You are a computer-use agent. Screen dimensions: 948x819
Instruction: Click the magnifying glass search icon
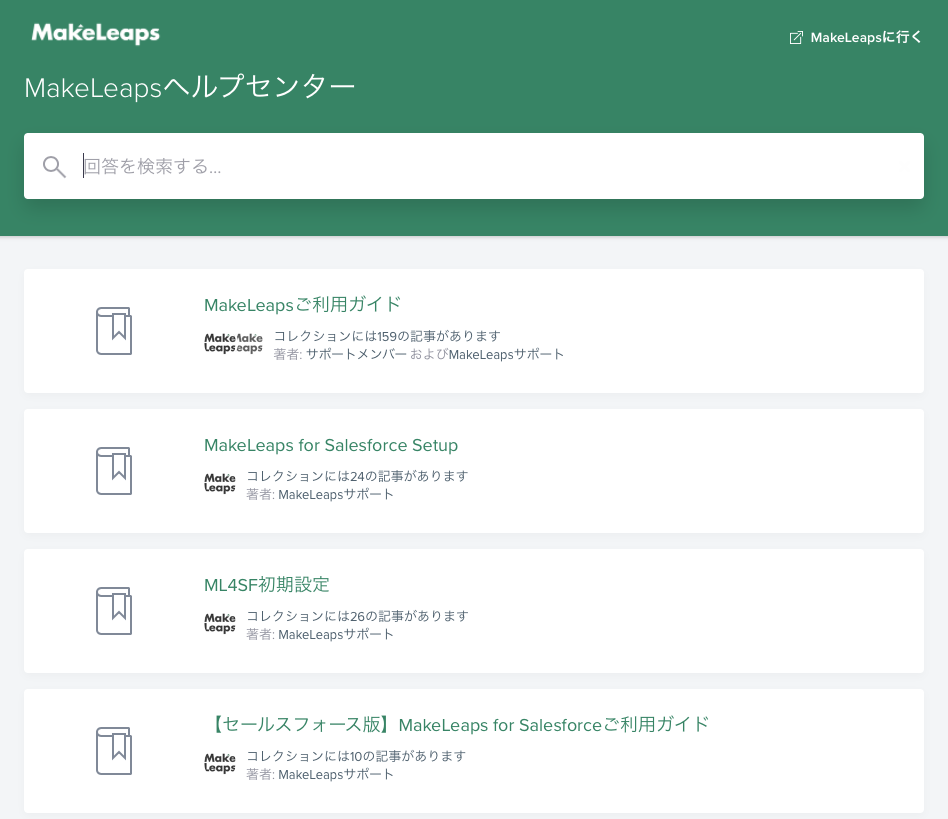point(54,166)
